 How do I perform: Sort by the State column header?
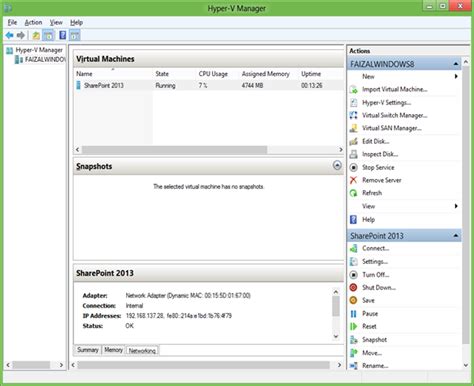point(162,74)
